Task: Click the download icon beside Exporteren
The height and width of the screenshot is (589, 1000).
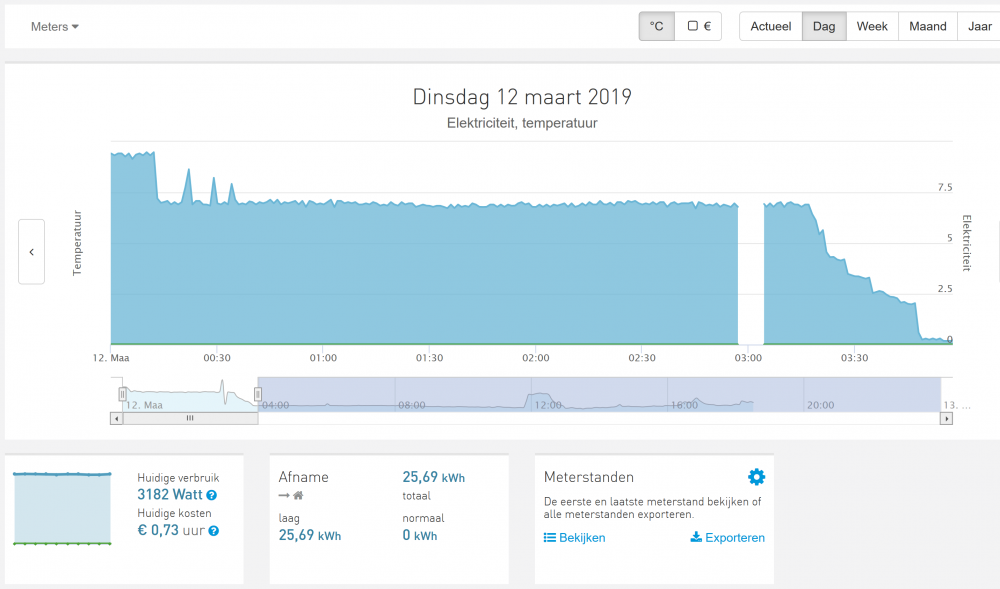Action: pyautogui.click(x=696, y=538)
